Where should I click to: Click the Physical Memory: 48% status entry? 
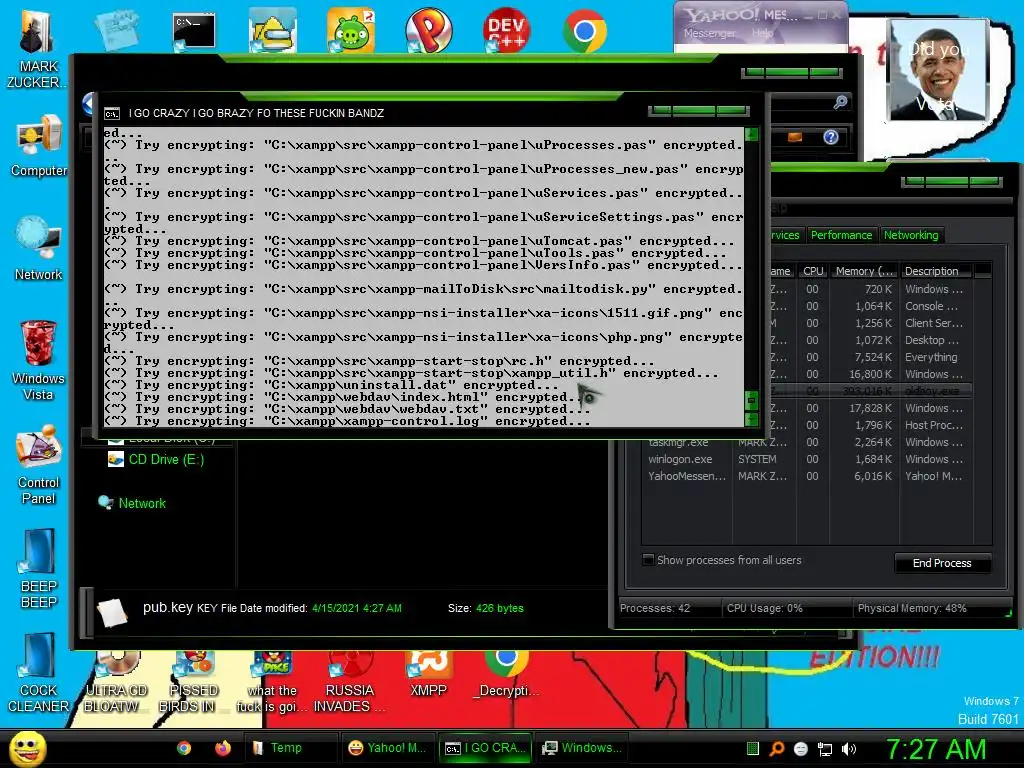(912, 608)
